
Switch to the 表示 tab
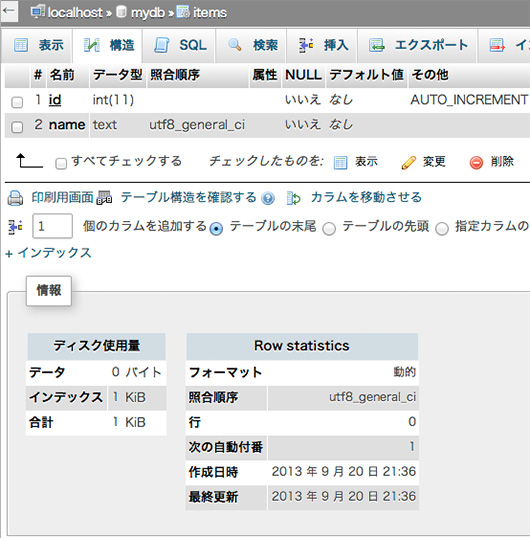tap(37, 45)
